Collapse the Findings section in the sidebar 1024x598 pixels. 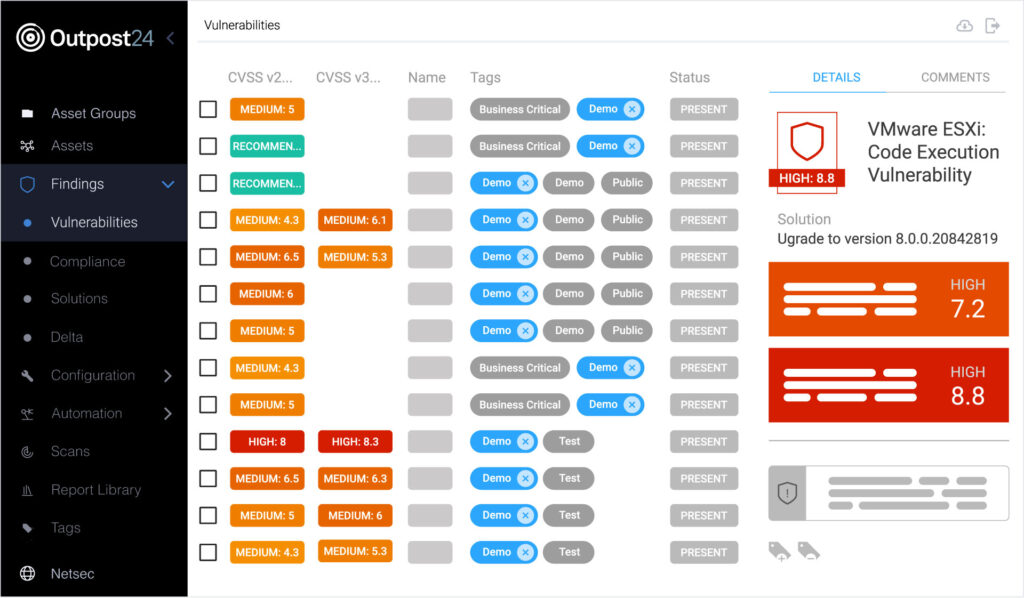pyautogui.click(x=168, y=184)
